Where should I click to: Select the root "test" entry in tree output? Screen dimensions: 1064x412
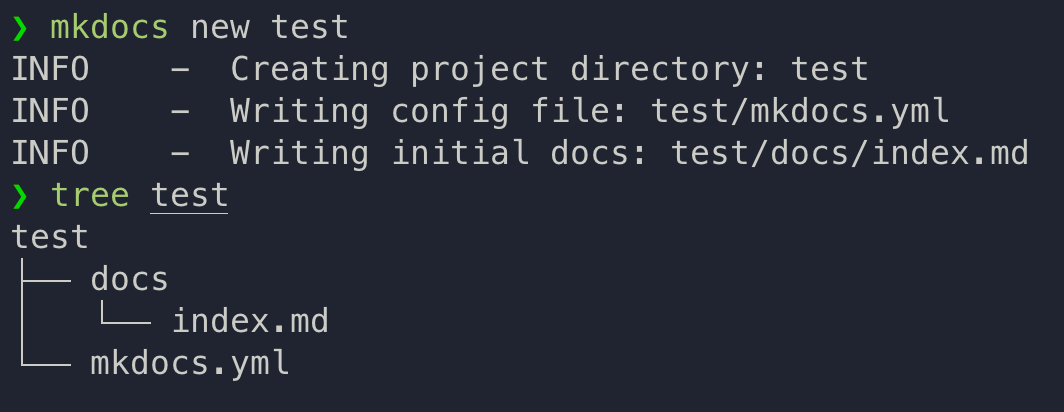pos(50,238)
